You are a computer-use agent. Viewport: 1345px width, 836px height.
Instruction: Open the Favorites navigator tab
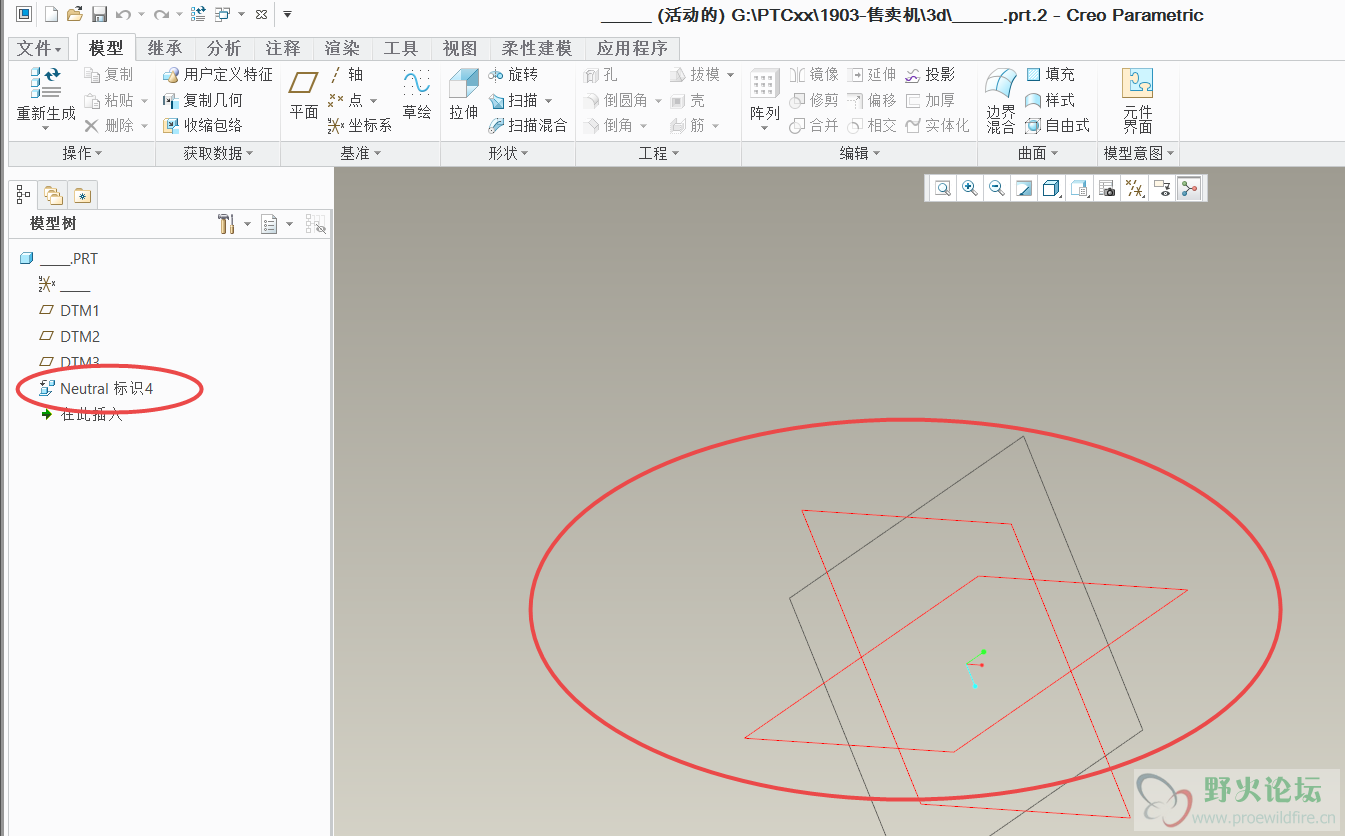(x=82, y=195)
